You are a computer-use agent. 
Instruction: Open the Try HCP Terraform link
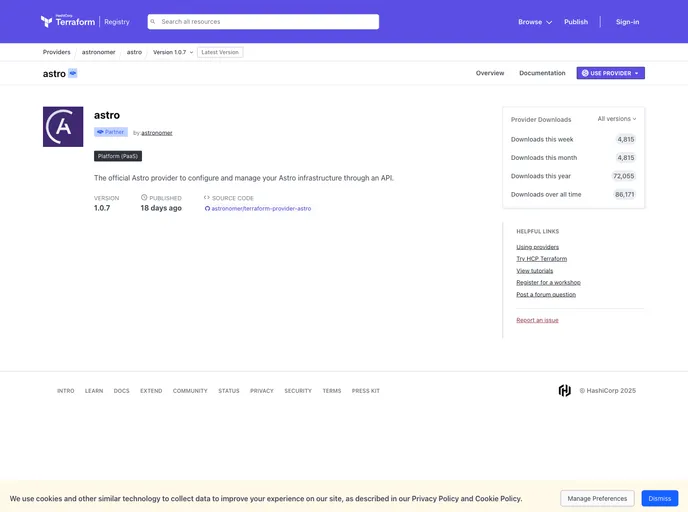click(x=541, y=259)
